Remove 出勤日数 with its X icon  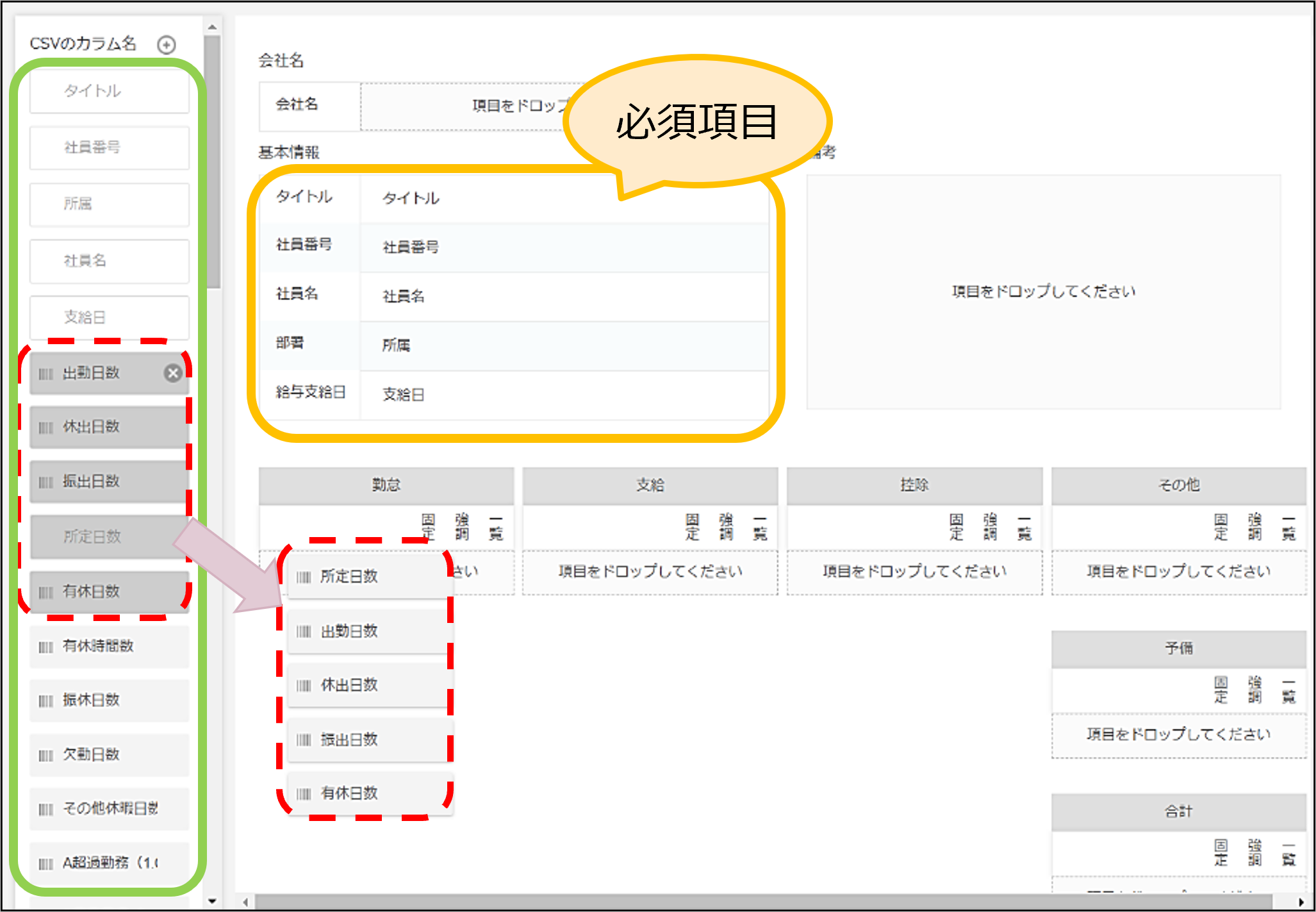(172, 373)
